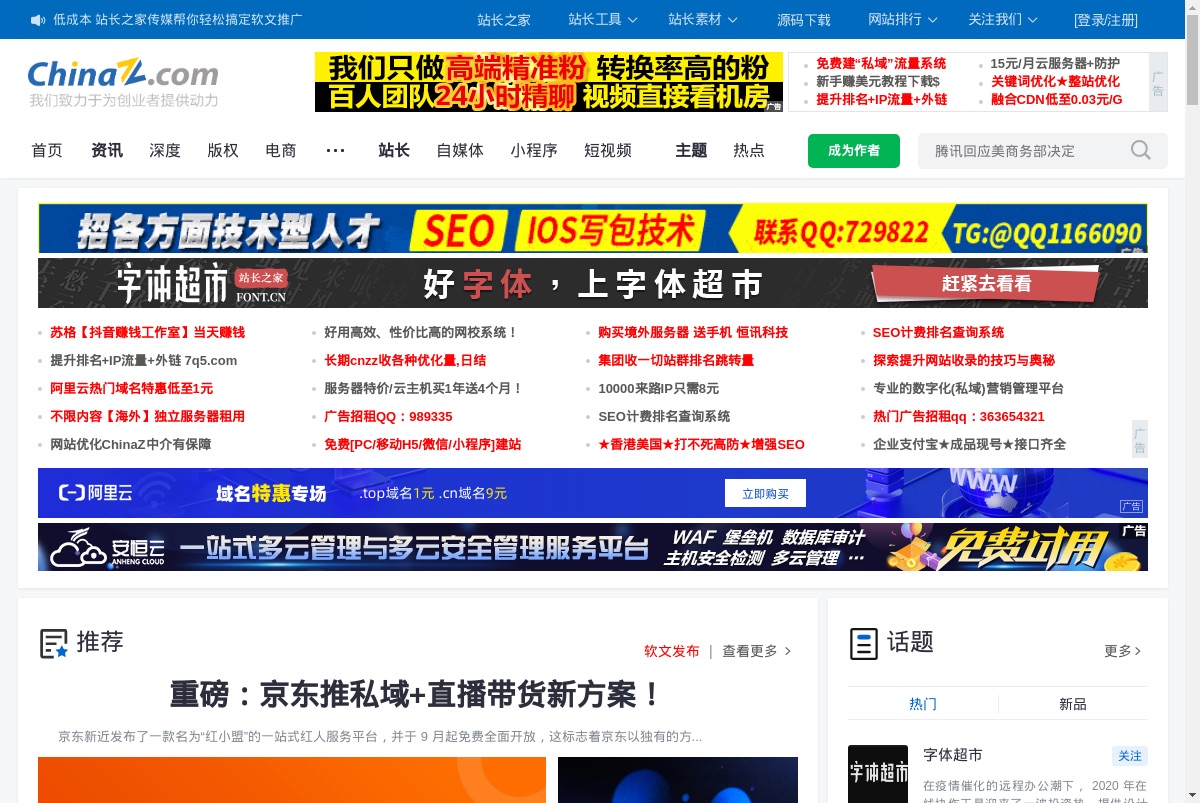
Task: Open header ad link 15元/月云服务器+防护
Action: coord(1055,63)
